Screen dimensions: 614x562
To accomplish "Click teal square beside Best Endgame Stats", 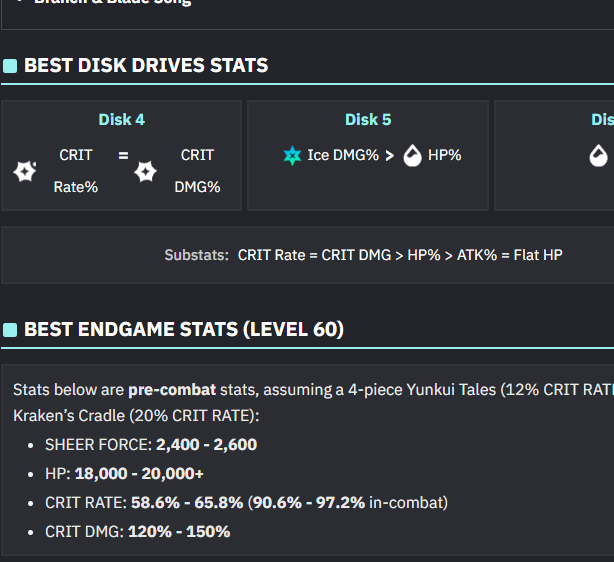I will [x=10, y=330].
